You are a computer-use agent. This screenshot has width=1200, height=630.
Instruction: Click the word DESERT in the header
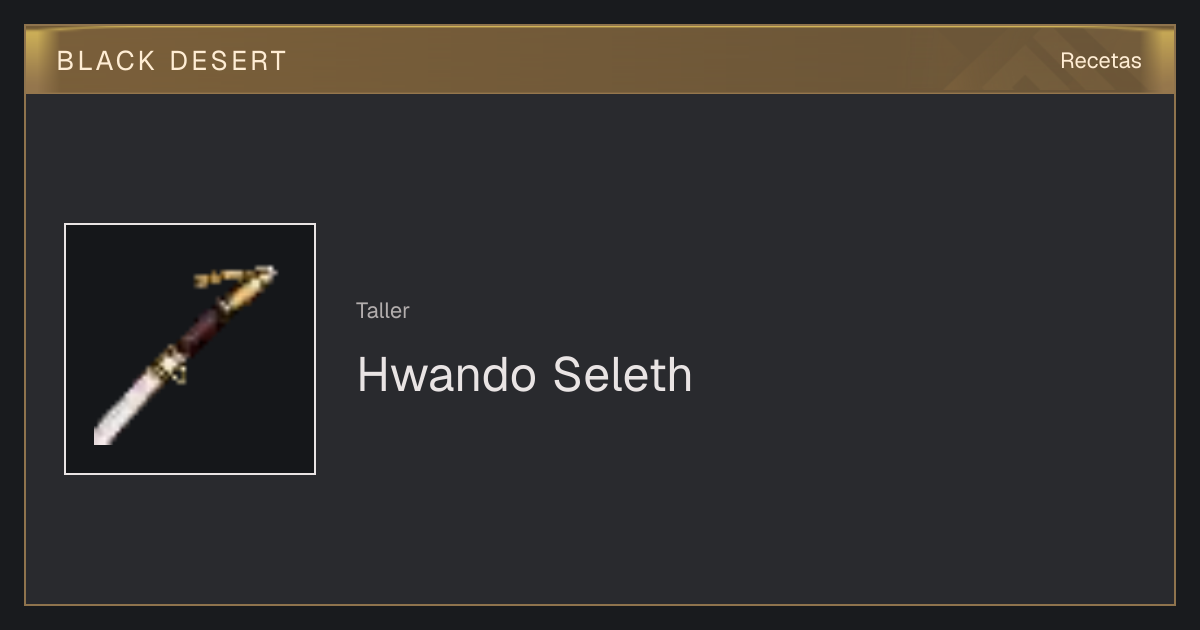coord(228,61)
